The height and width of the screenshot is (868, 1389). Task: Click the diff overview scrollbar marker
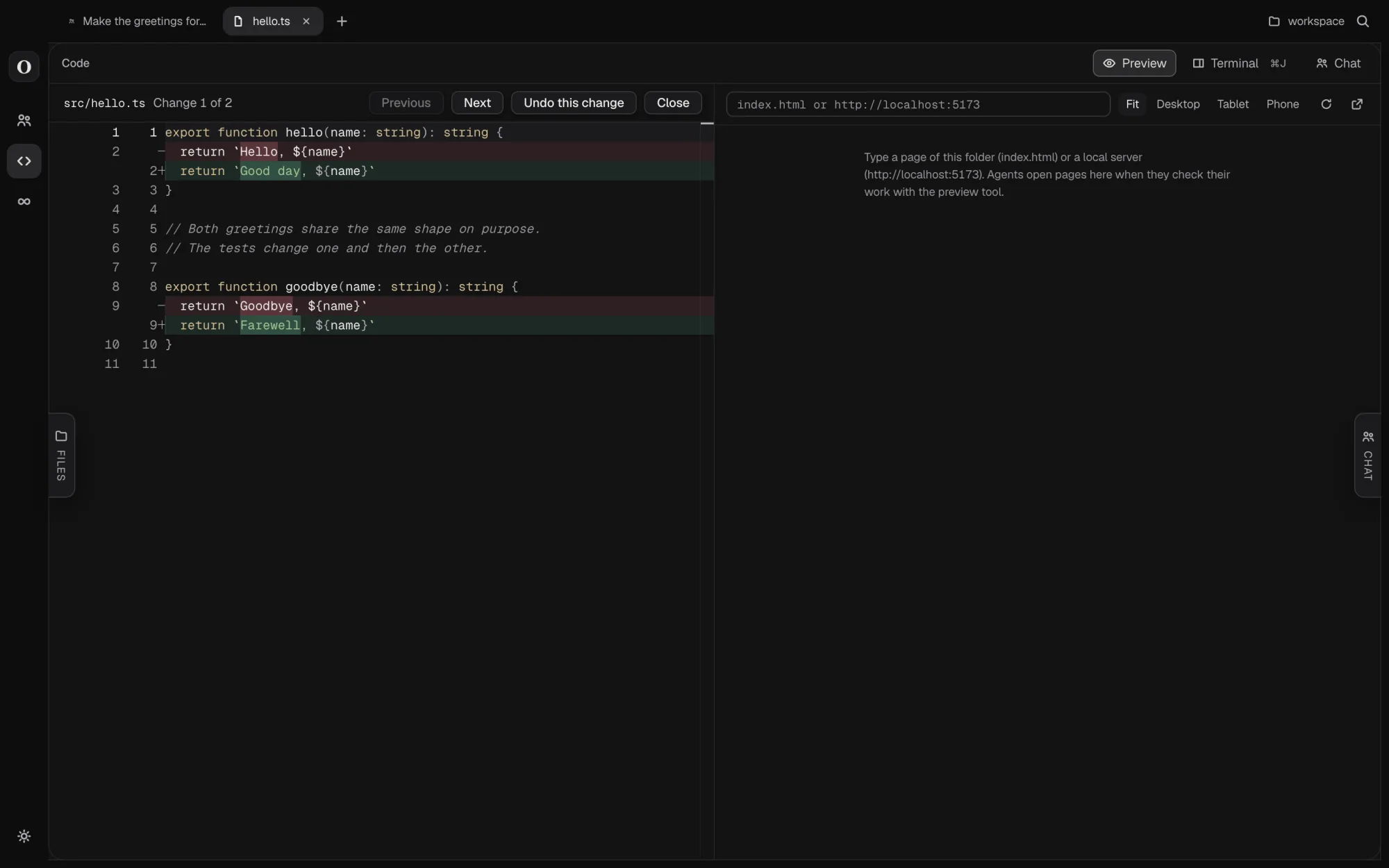pos(707,124)
